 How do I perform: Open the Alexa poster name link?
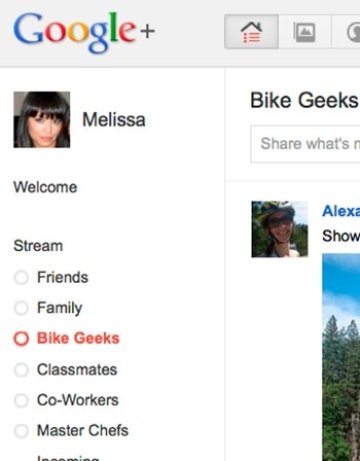[x=341, y=211]
